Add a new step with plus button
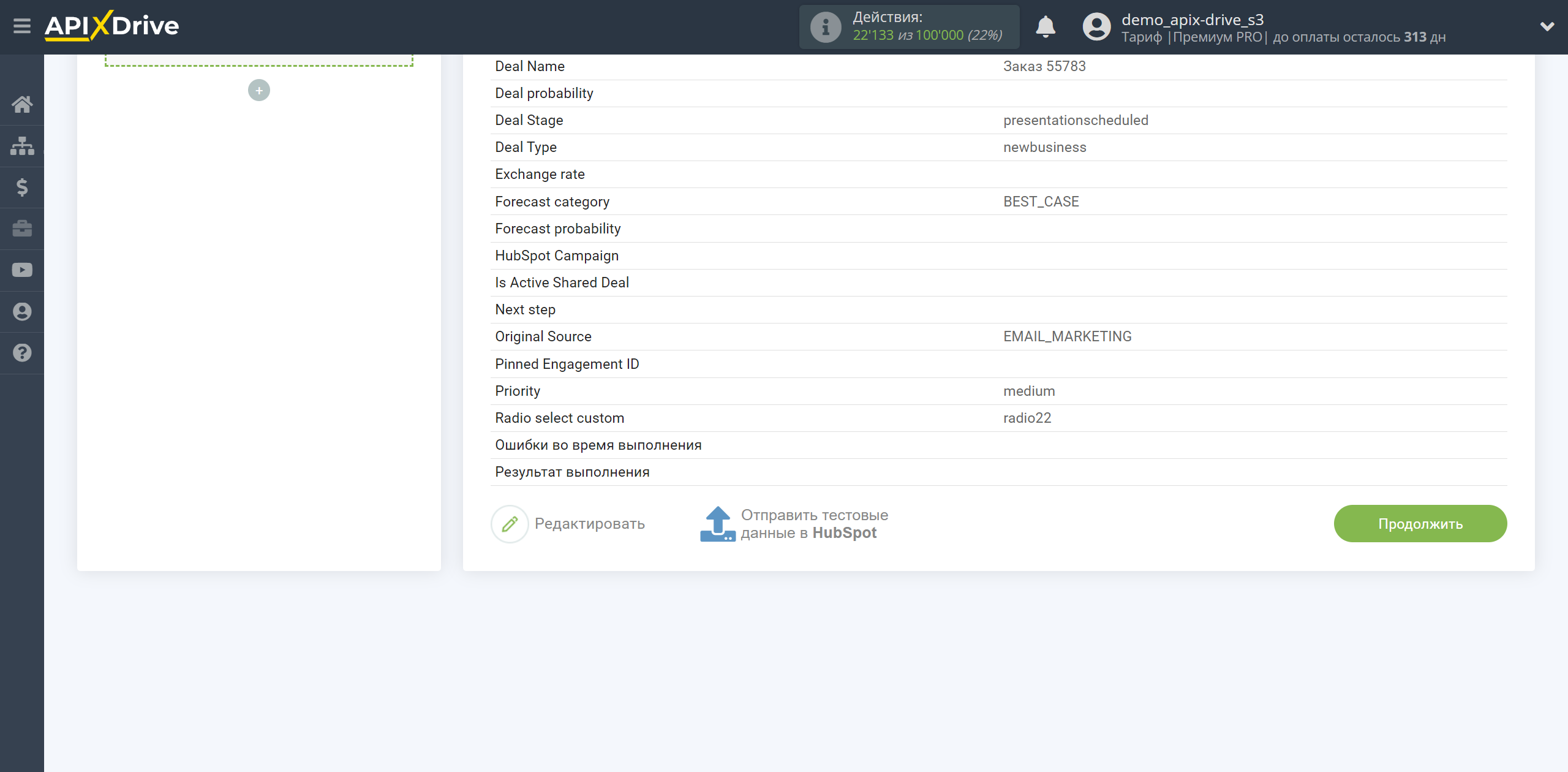 (259, 91)
